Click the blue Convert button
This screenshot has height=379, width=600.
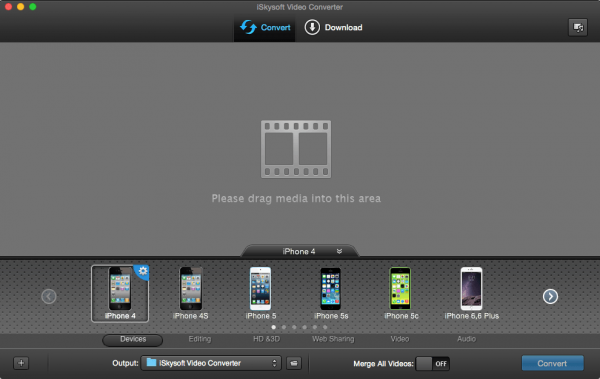coord(553,363)
